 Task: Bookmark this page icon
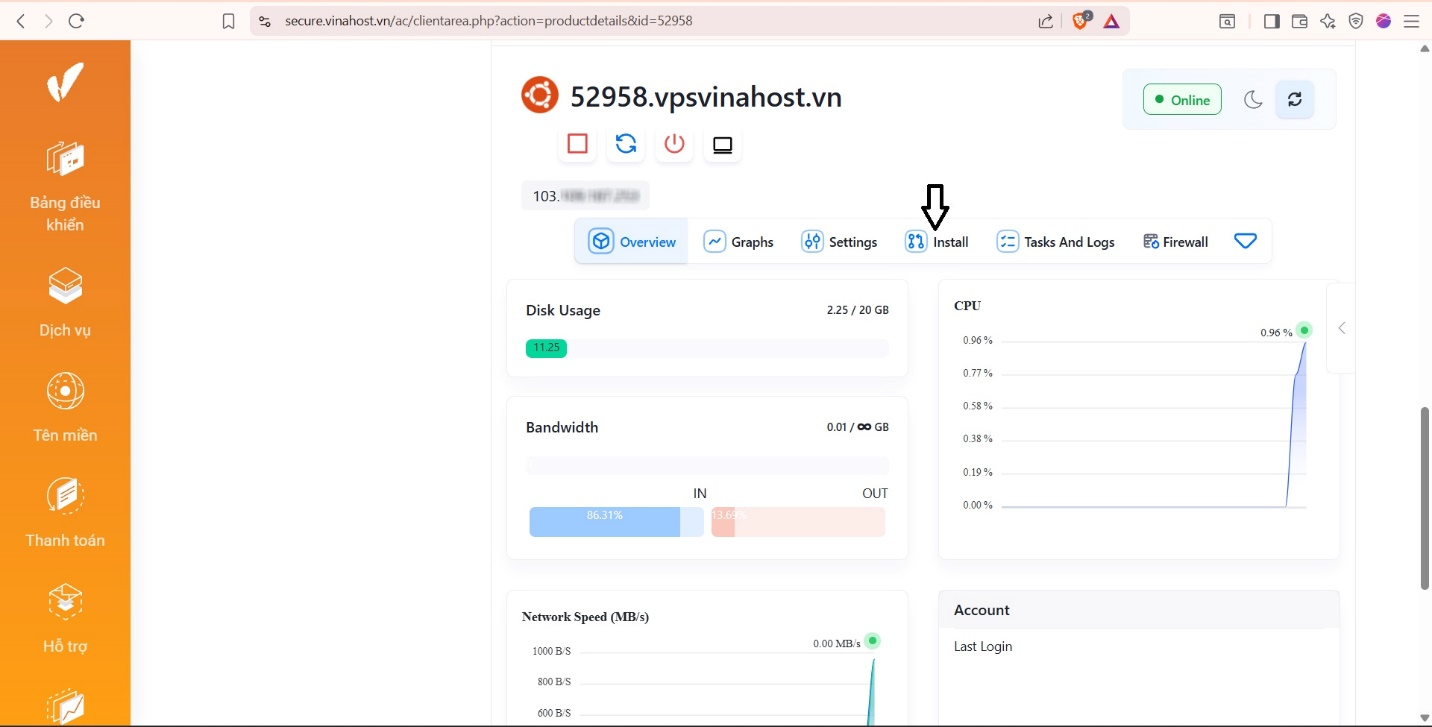coord(229,21)
